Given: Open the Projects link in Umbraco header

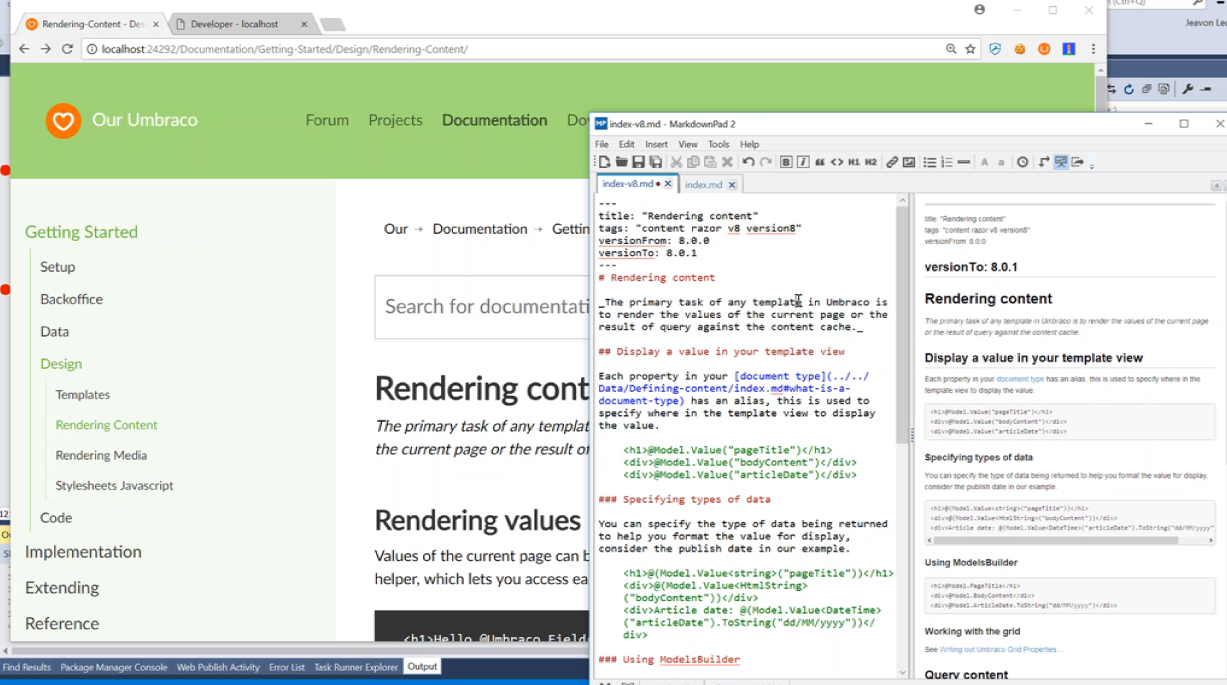Looking at the screenshot, I should (x=395, y=120).
